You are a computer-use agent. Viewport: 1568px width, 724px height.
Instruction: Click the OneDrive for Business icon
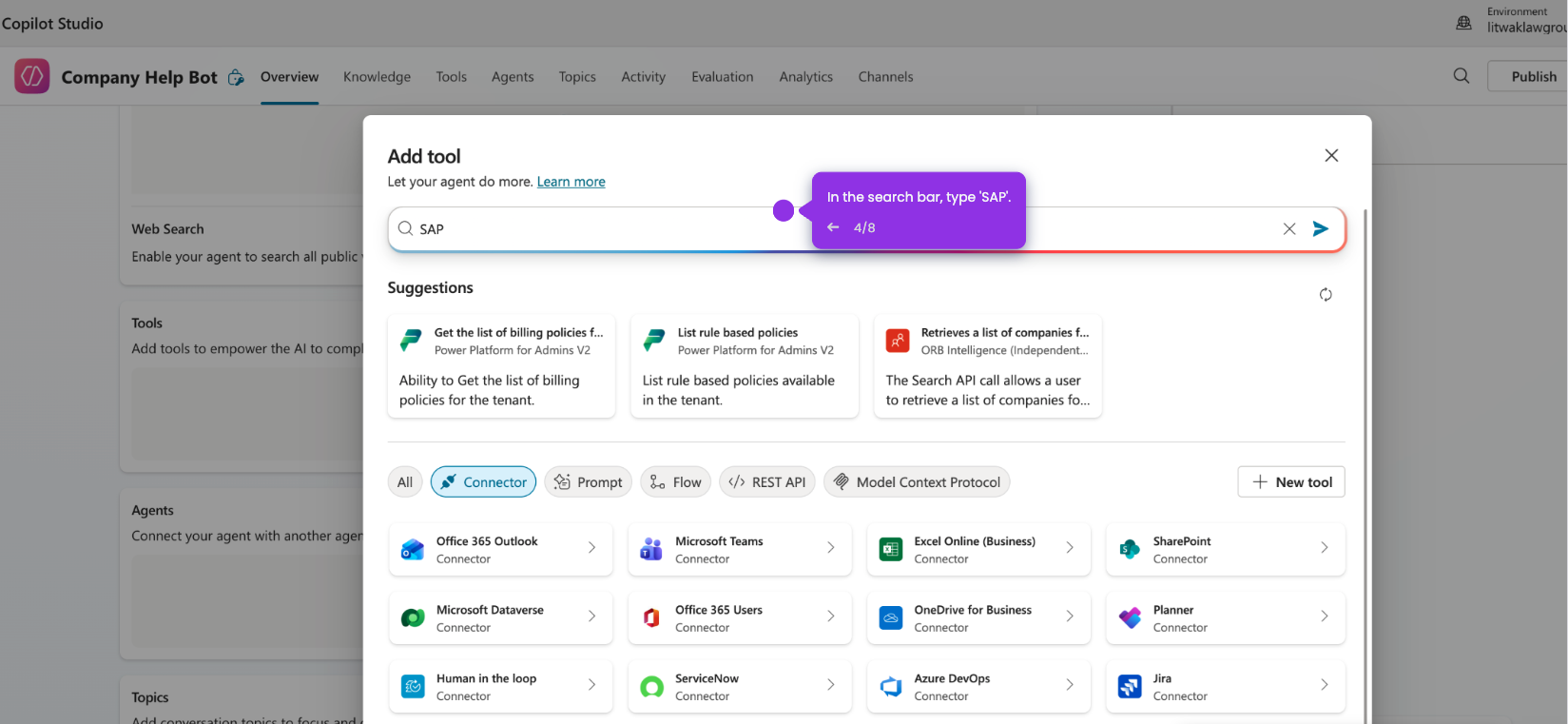coord(891,617)
